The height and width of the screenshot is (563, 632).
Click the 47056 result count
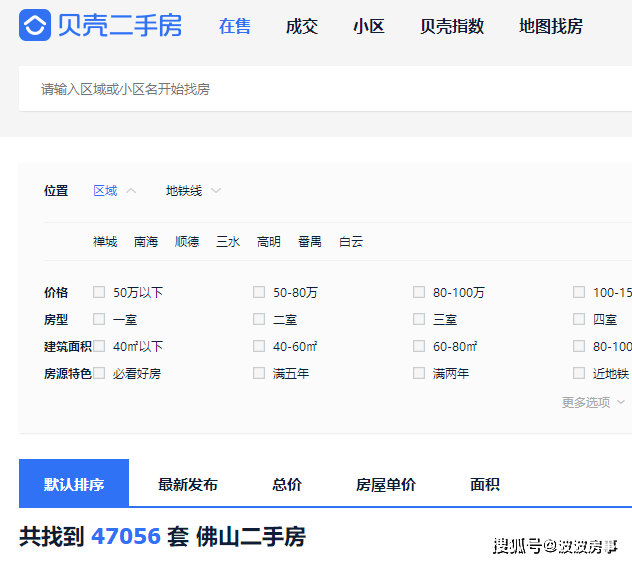pos(126,536)
